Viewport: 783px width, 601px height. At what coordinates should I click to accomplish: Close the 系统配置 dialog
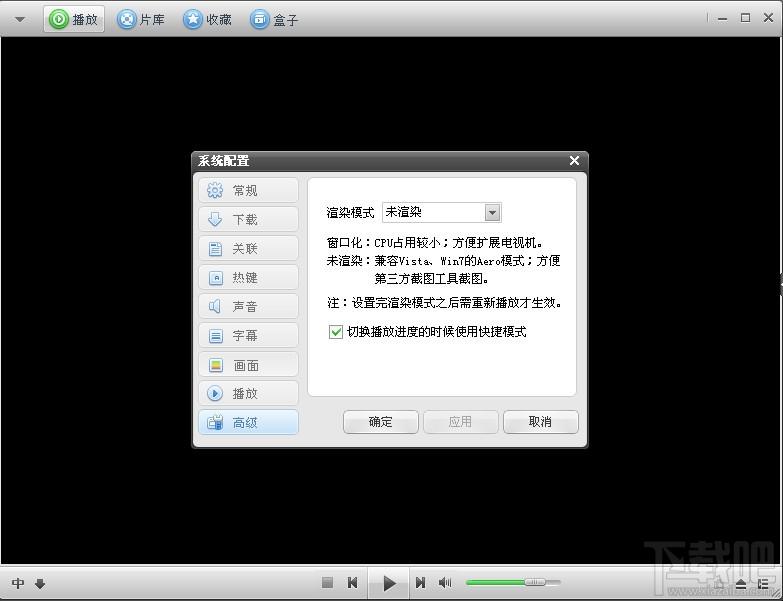coord(574,161)
